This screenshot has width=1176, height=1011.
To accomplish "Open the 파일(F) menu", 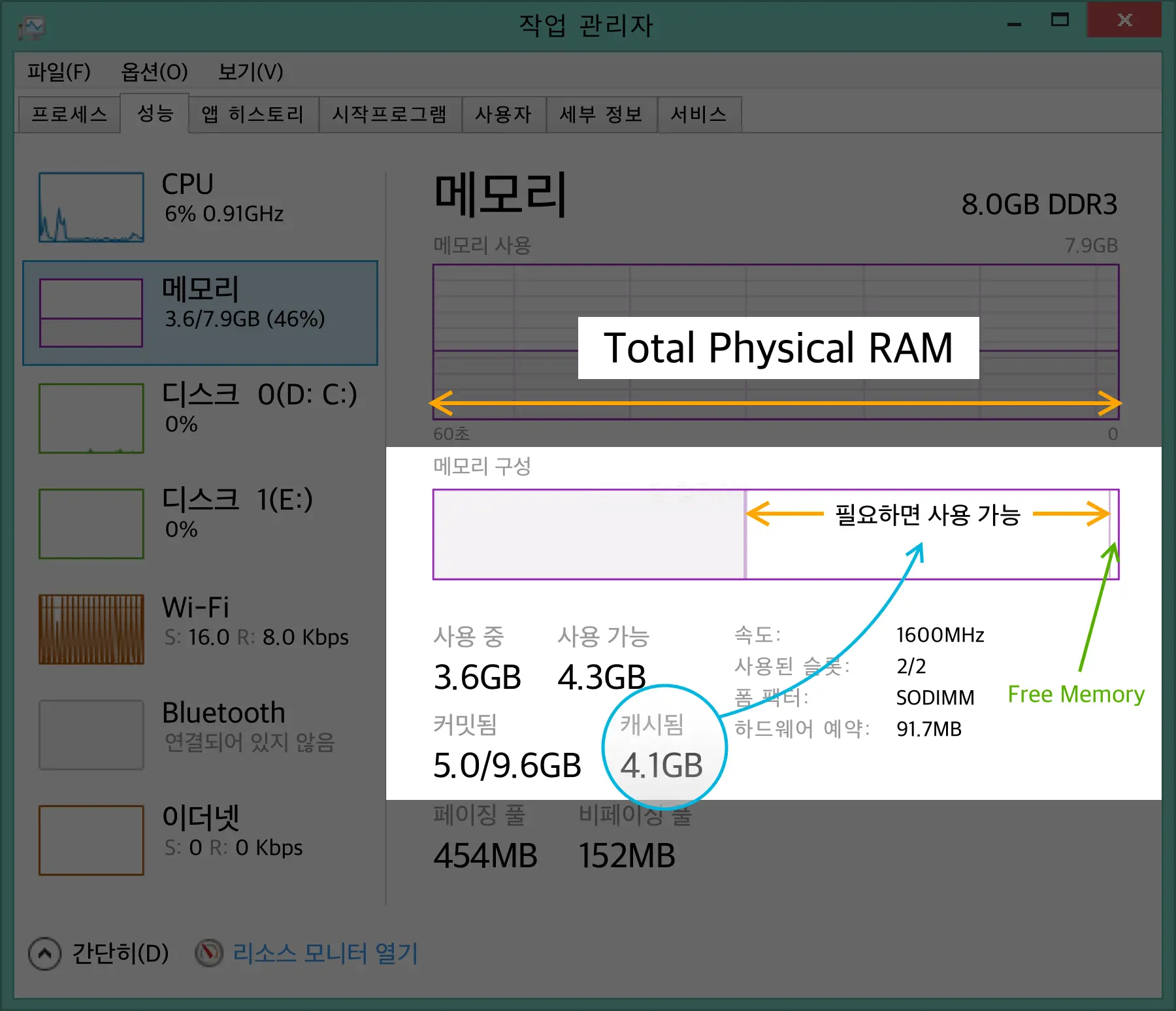I will [59, 71].
